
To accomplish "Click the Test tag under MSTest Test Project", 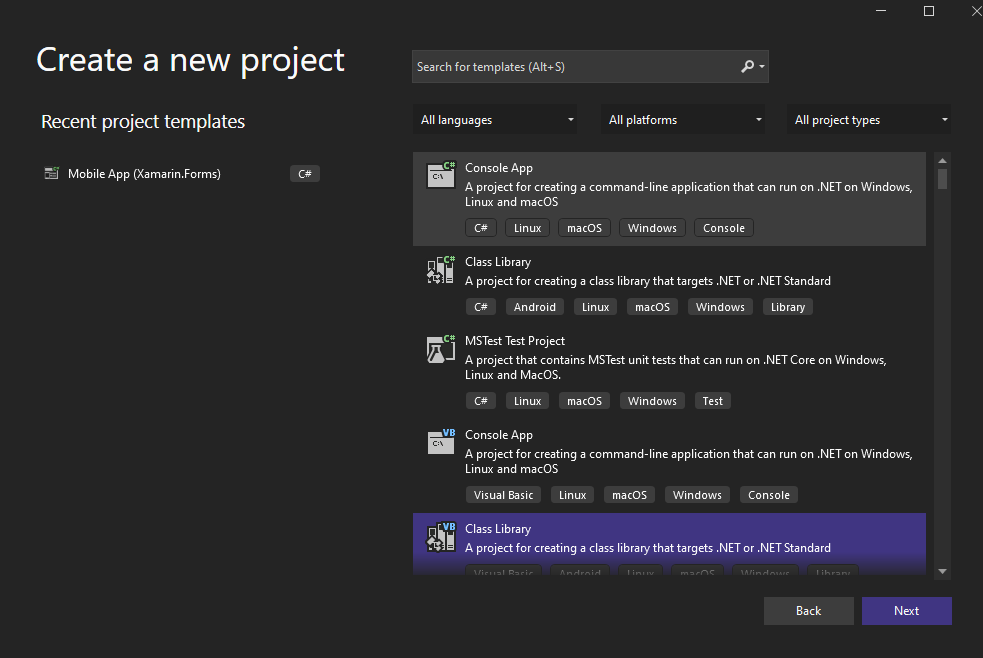I will click(x=712, y=400).
